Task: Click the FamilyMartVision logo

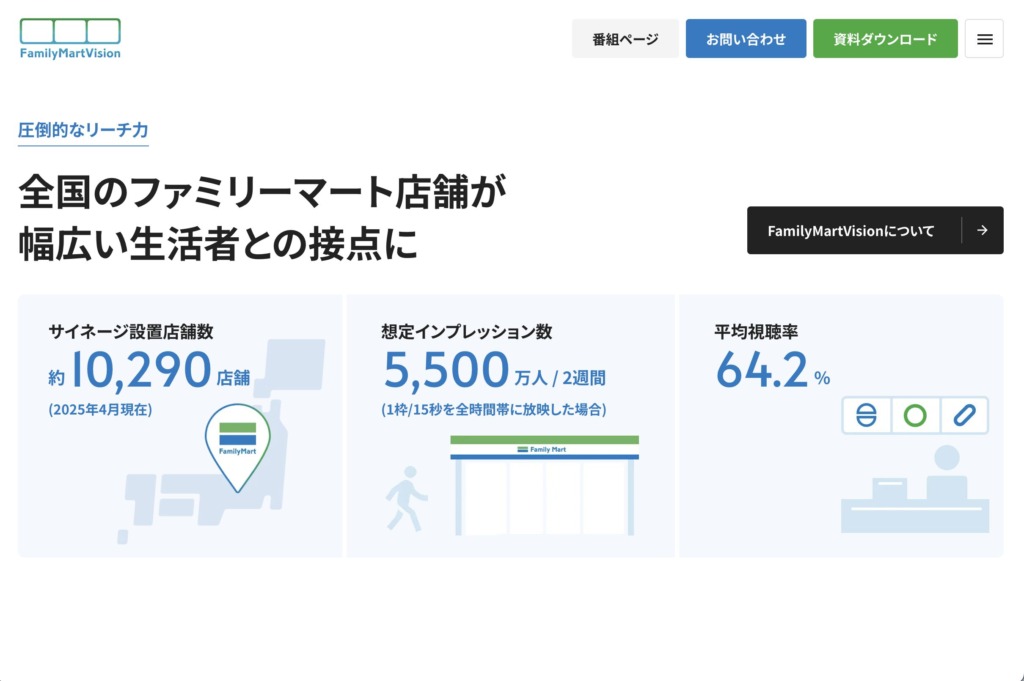Action: tap(70, 39)
